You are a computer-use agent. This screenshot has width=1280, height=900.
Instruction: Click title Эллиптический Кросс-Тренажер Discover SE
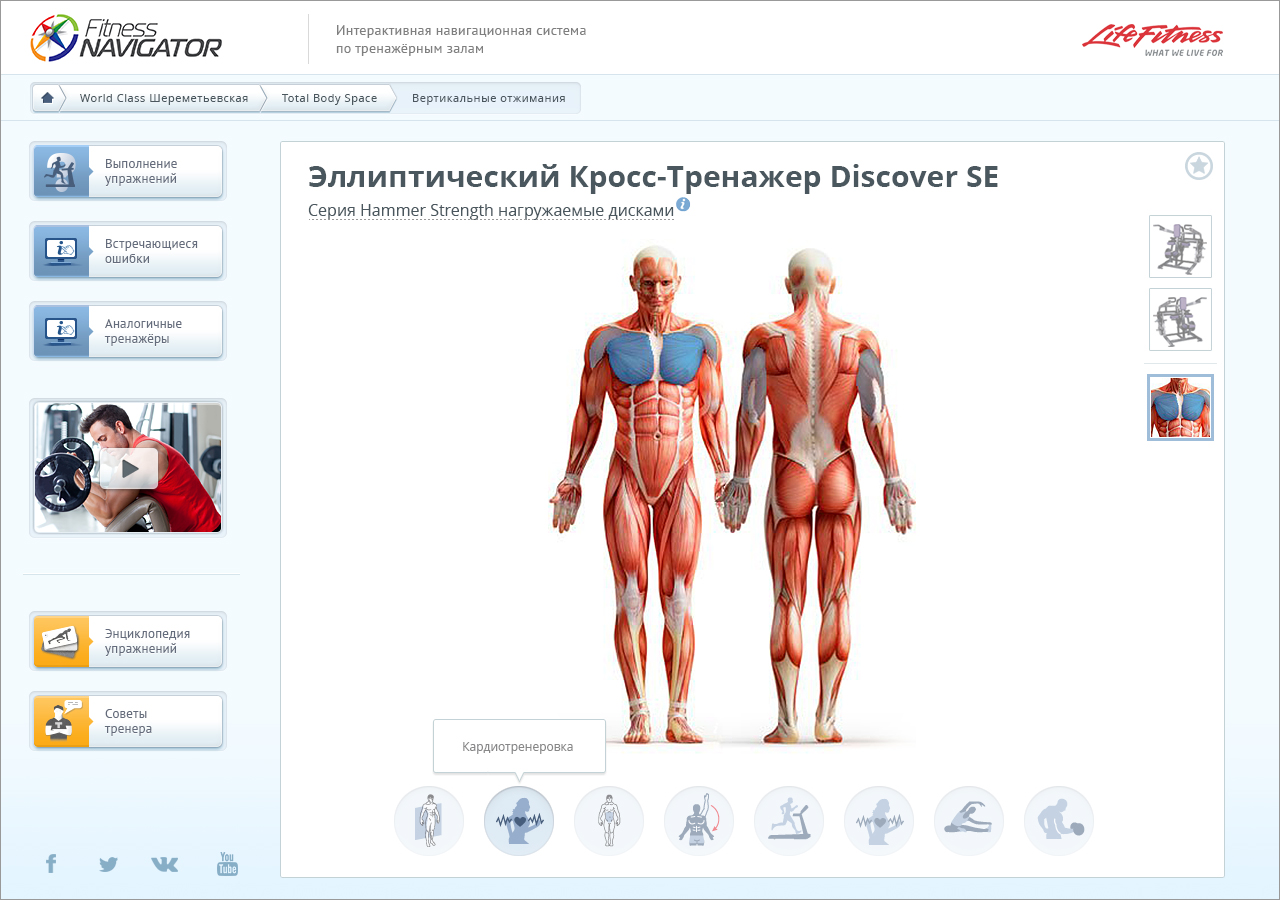point(653,177)
